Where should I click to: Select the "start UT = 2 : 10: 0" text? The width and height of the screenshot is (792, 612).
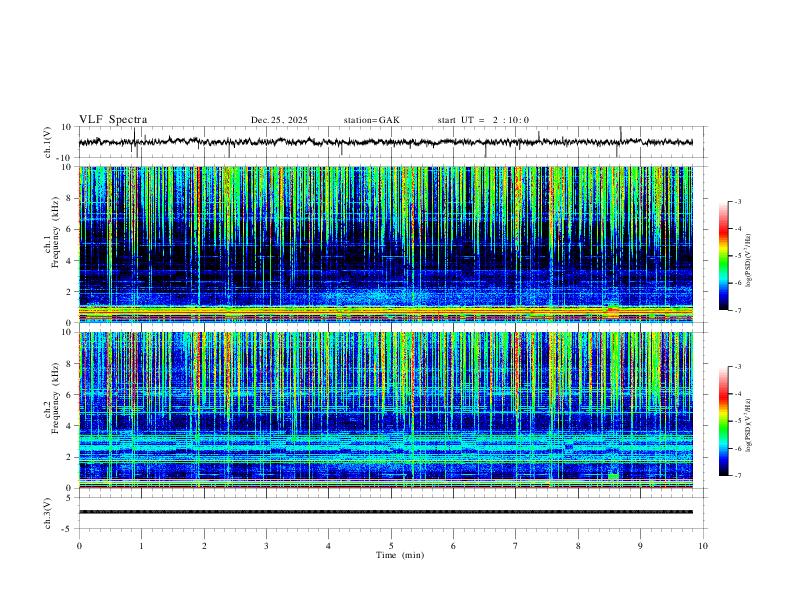click(x=483, y=120)
